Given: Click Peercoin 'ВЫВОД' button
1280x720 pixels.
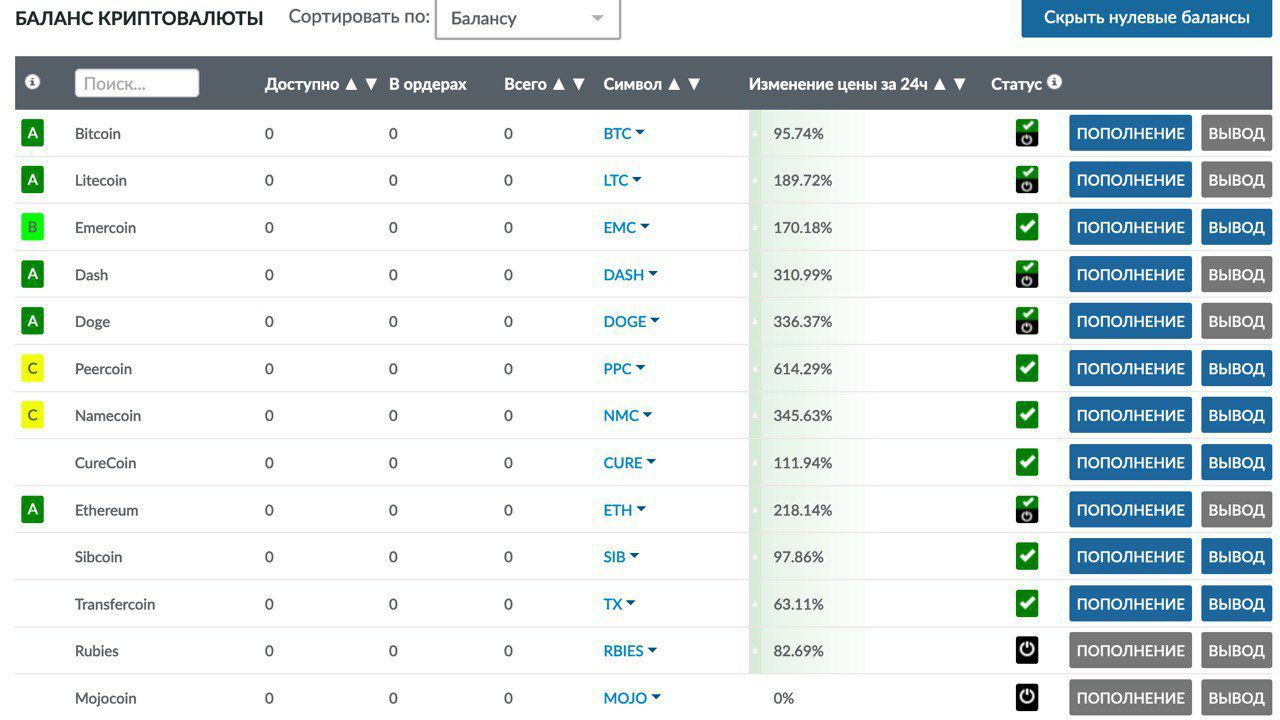Looking at the screenshot, I should coord(1236,368).
